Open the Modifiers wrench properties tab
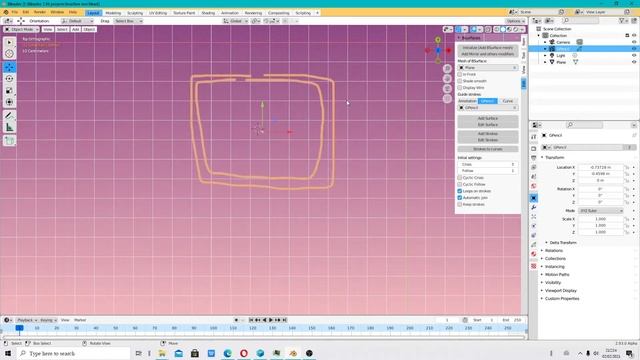This screenshot has height=360, width=640. tap(533, 208)
